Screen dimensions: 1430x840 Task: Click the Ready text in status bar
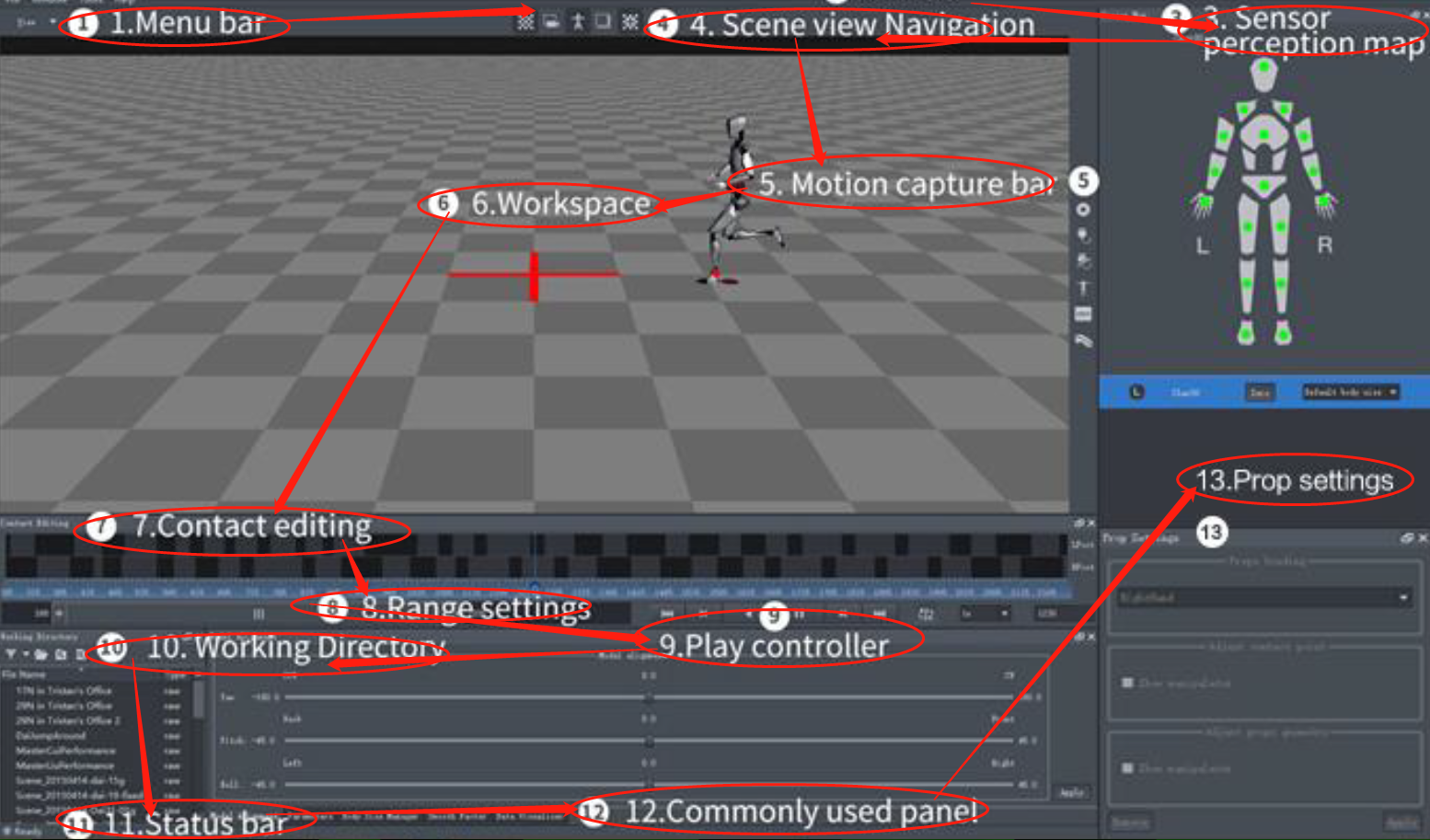tap(29, 832)
